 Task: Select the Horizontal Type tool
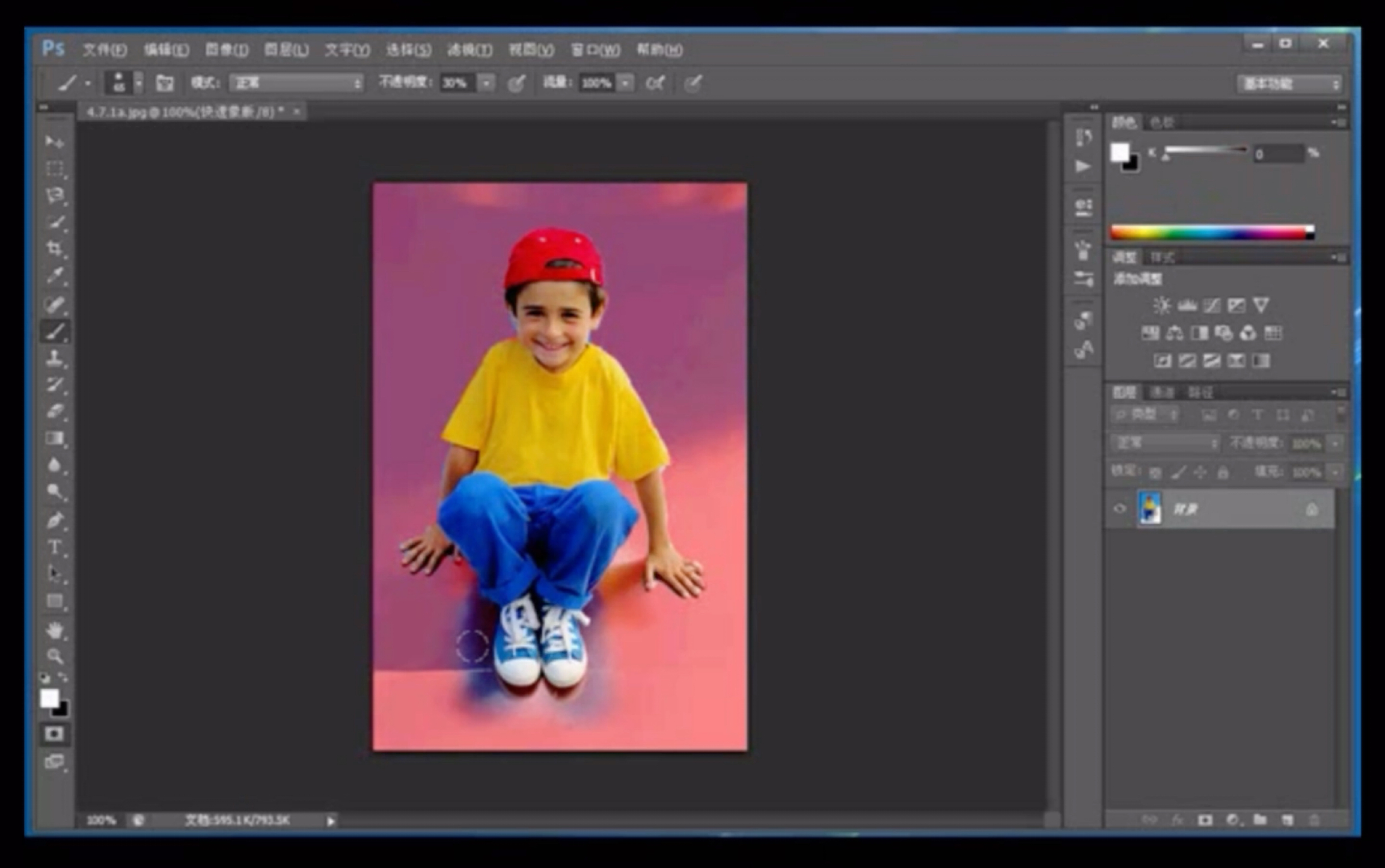pos(54,547)
